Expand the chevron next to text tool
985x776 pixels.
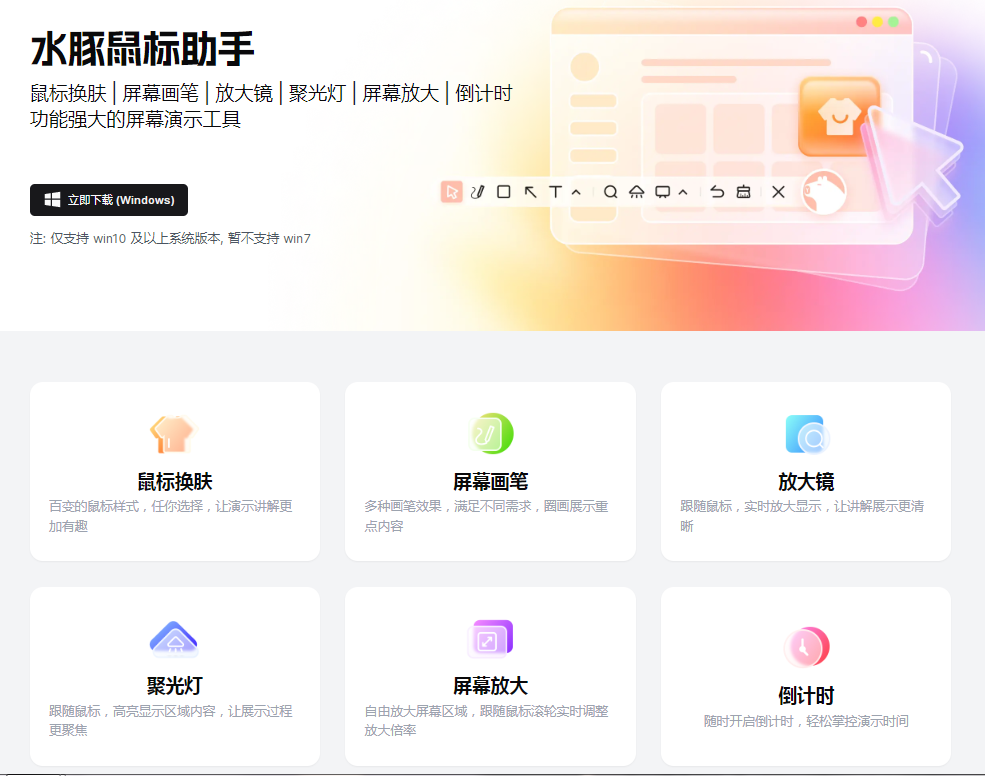coord(576,192)
